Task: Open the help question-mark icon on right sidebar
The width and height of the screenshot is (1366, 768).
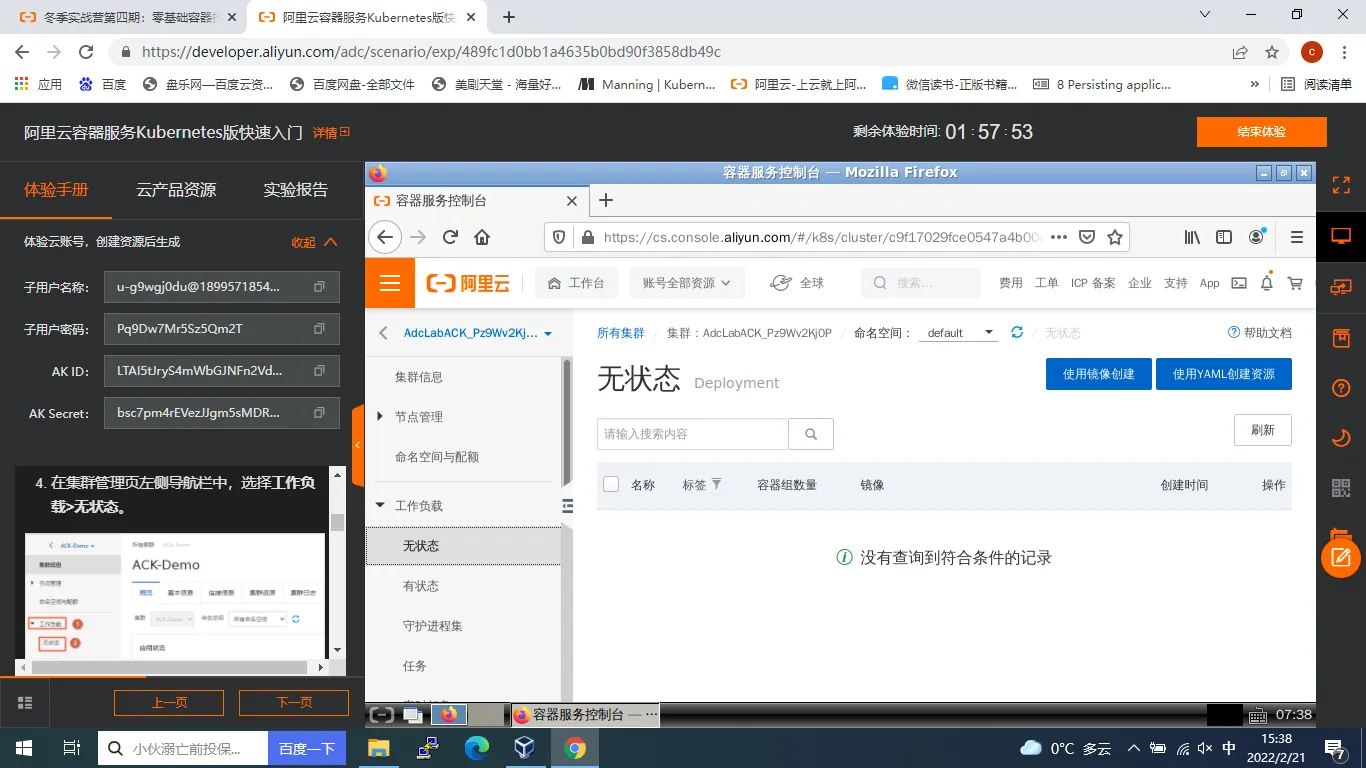Action: 1341,387
